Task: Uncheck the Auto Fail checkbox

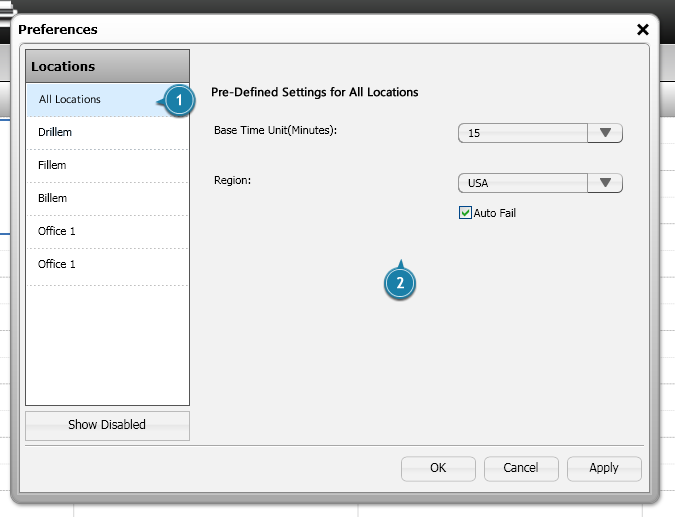Action: coord(465,213)
